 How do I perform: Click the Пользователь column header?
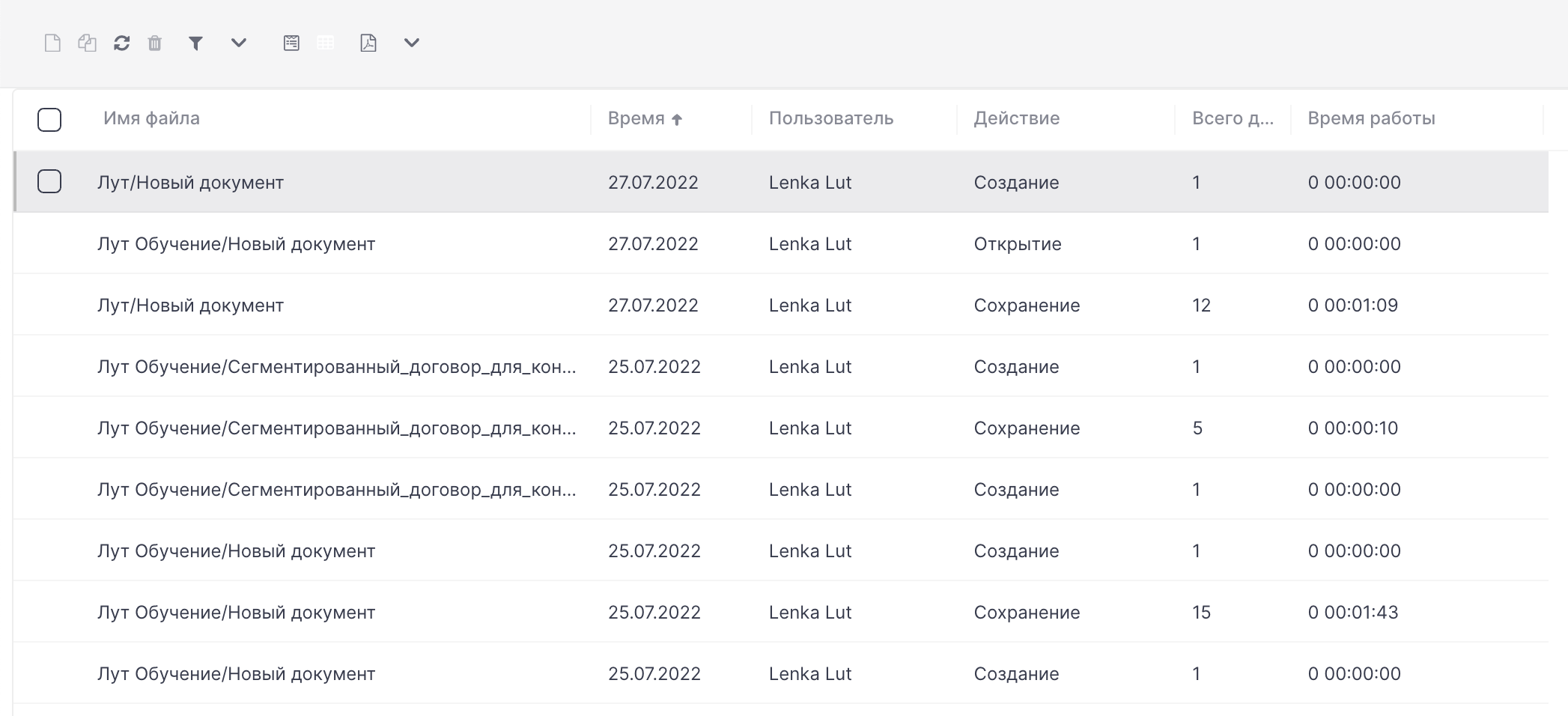click(831, 118)
